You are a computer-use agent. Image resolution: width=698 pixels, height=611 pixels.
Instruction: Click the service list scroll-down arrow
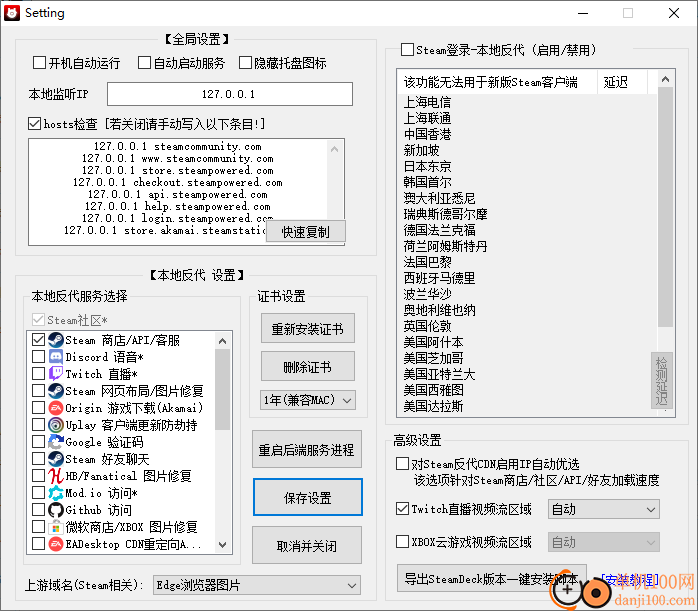[x=223, y=545]
